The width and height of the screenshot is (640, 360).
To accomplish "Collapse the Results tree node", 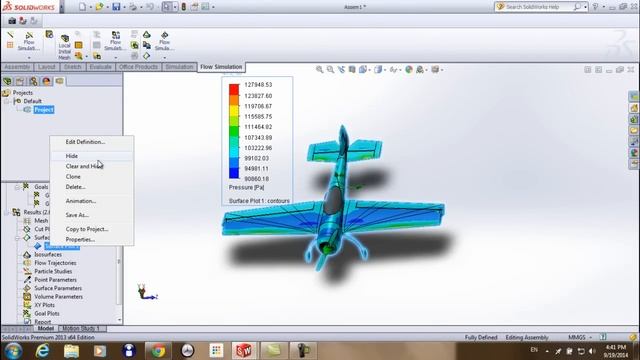I will tap(7, 212).
